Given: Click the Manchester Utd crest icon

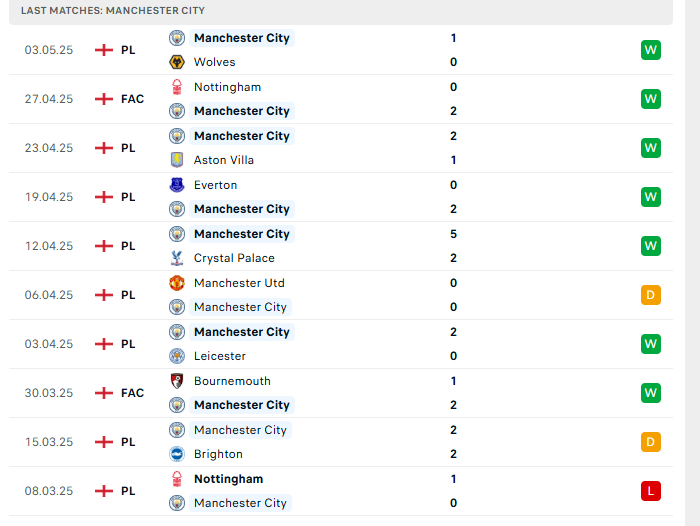Looking at the screenshot, I should pyautogui.click(x=177, y=283).
